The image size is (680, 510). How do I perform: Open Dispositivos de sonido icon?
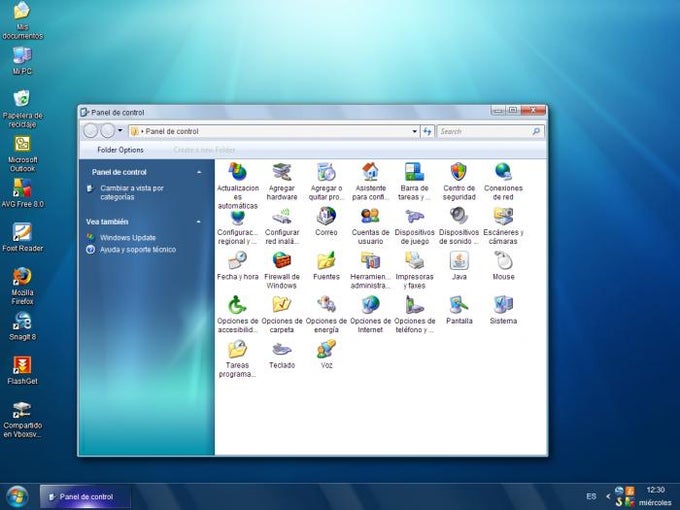coord(459,216)
